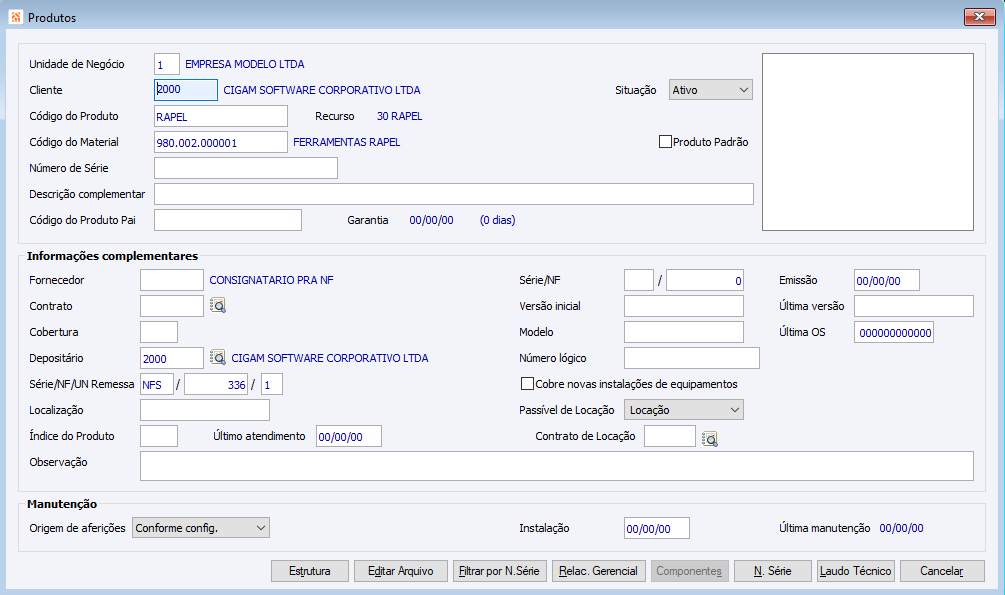Click the FERRAMENTAS RAPEL text
Image resolution: width=1005 pixels, height=595 pixels.
click(x=347, y=142)
